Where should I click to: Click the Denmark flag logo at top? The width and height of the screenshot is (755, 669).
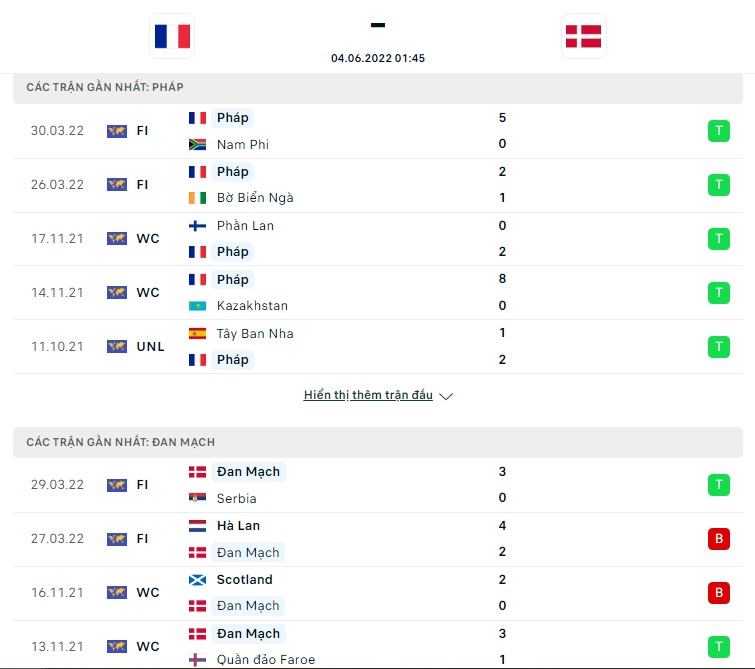(x=584, y=36)
